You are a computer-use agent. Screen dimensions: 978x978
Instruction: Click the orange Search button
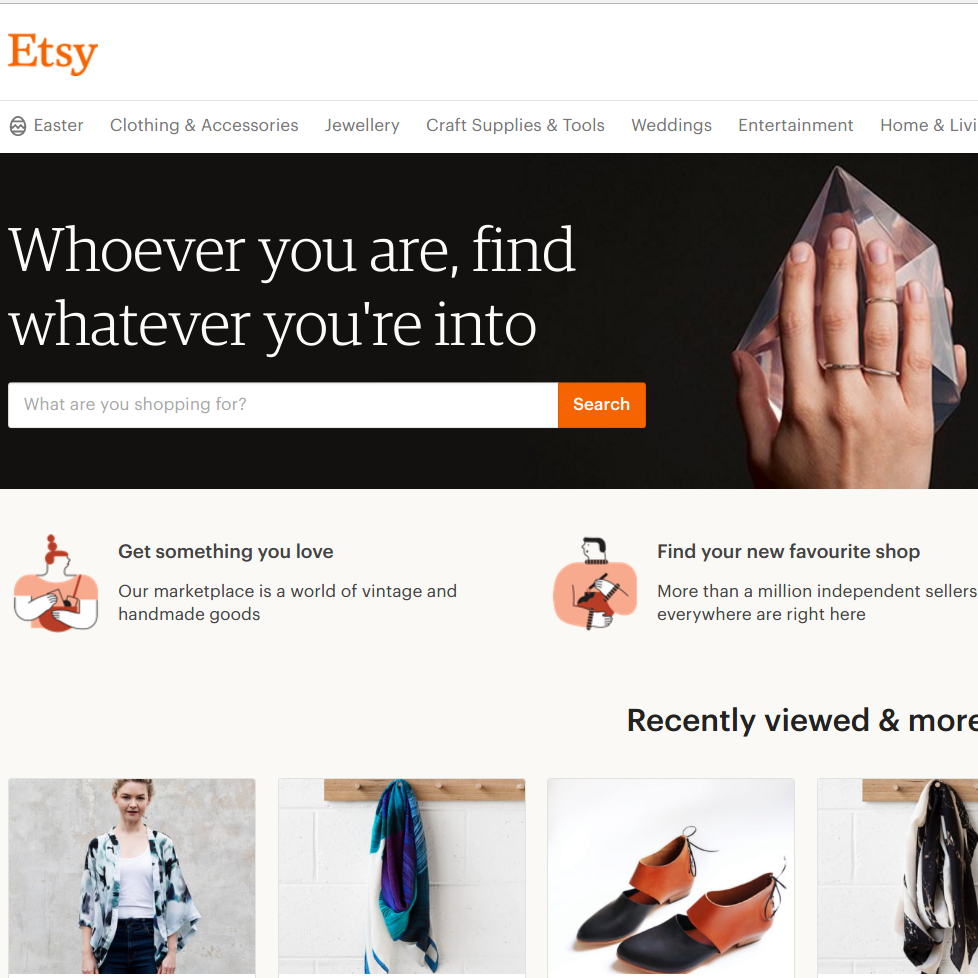click(x=601, y=405)
